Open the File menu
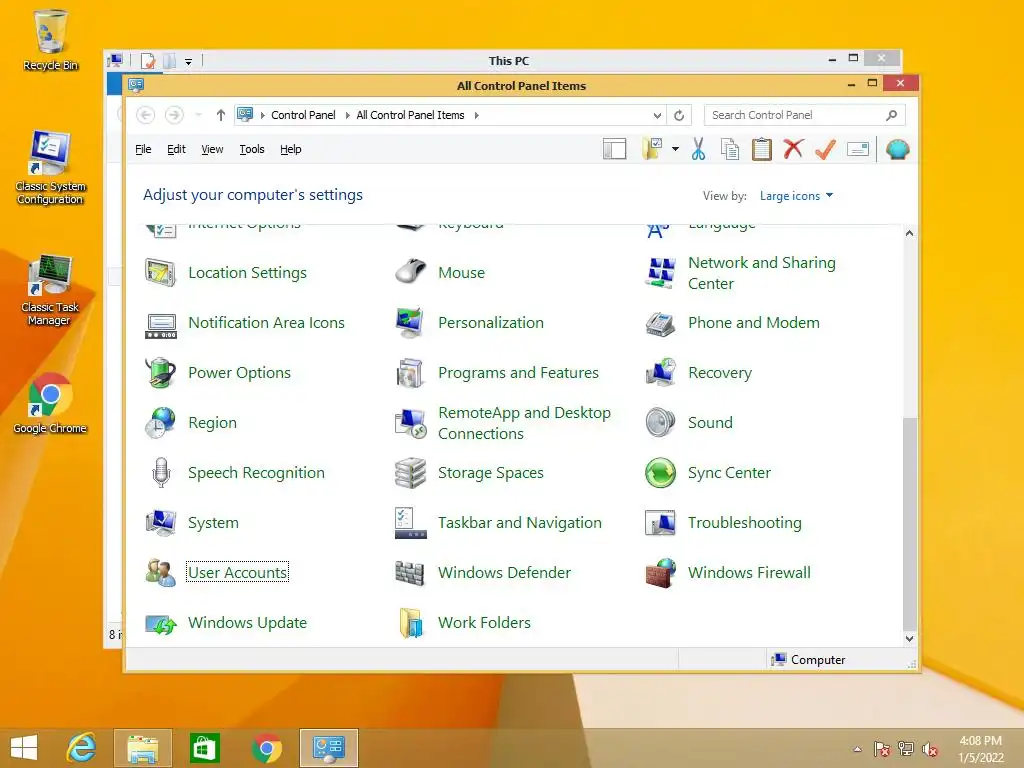Image resolution: width=1024 pixels, height=768 pixels. coord(143,150)
